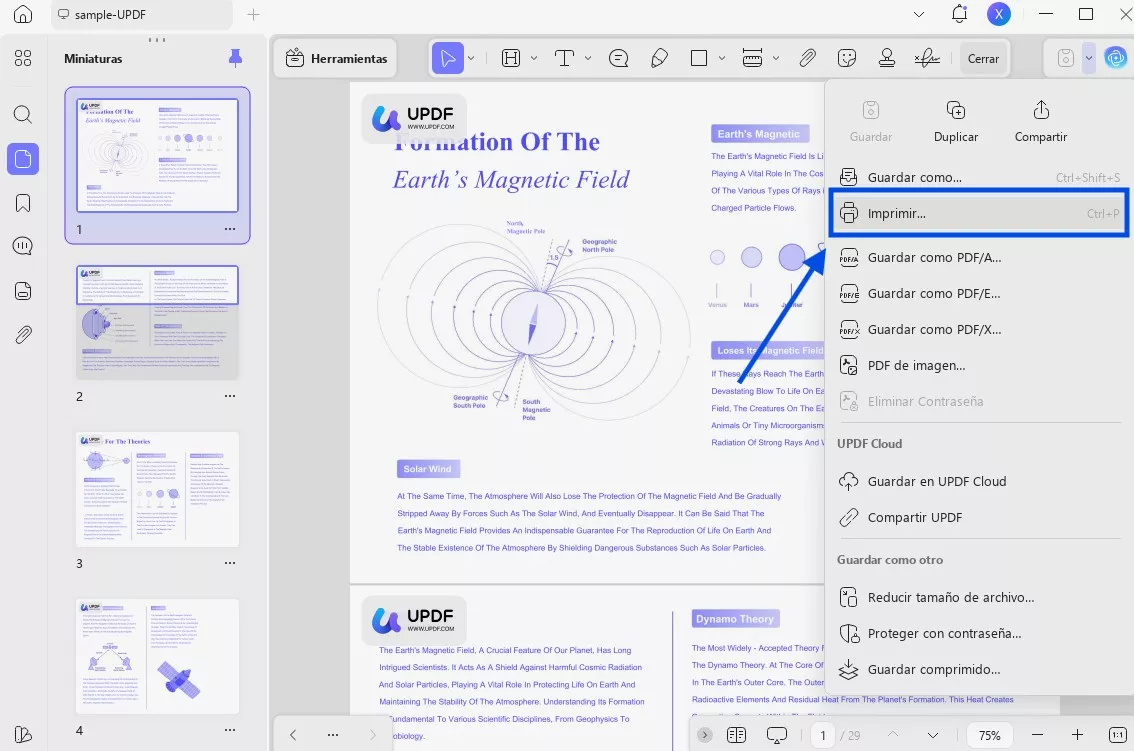Choose Guardar como... menu entry
Viewport: 1134px width, 751px height.
(x=979, y=177)
